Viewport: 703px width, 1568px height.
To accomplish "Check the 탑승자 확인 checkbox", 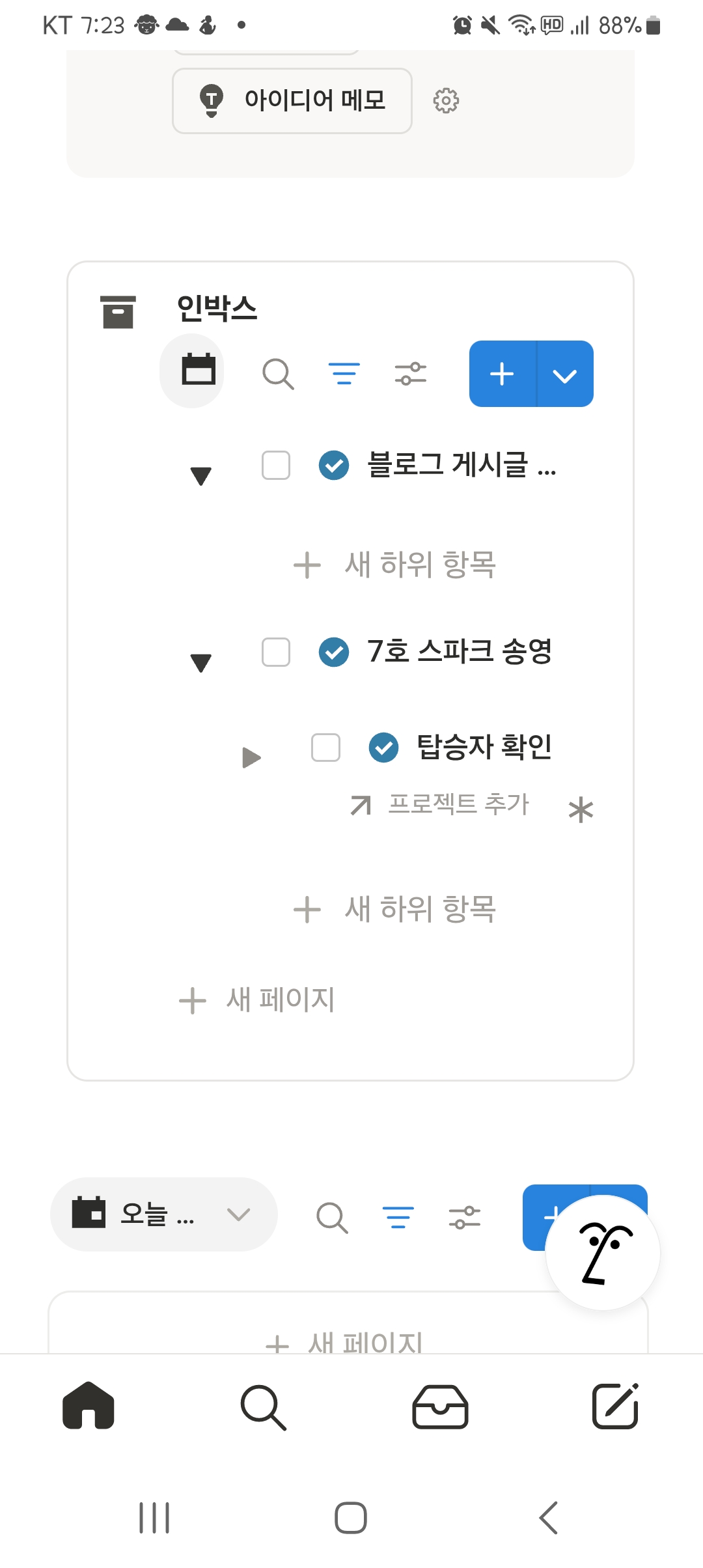I will (x=325, y=748).
